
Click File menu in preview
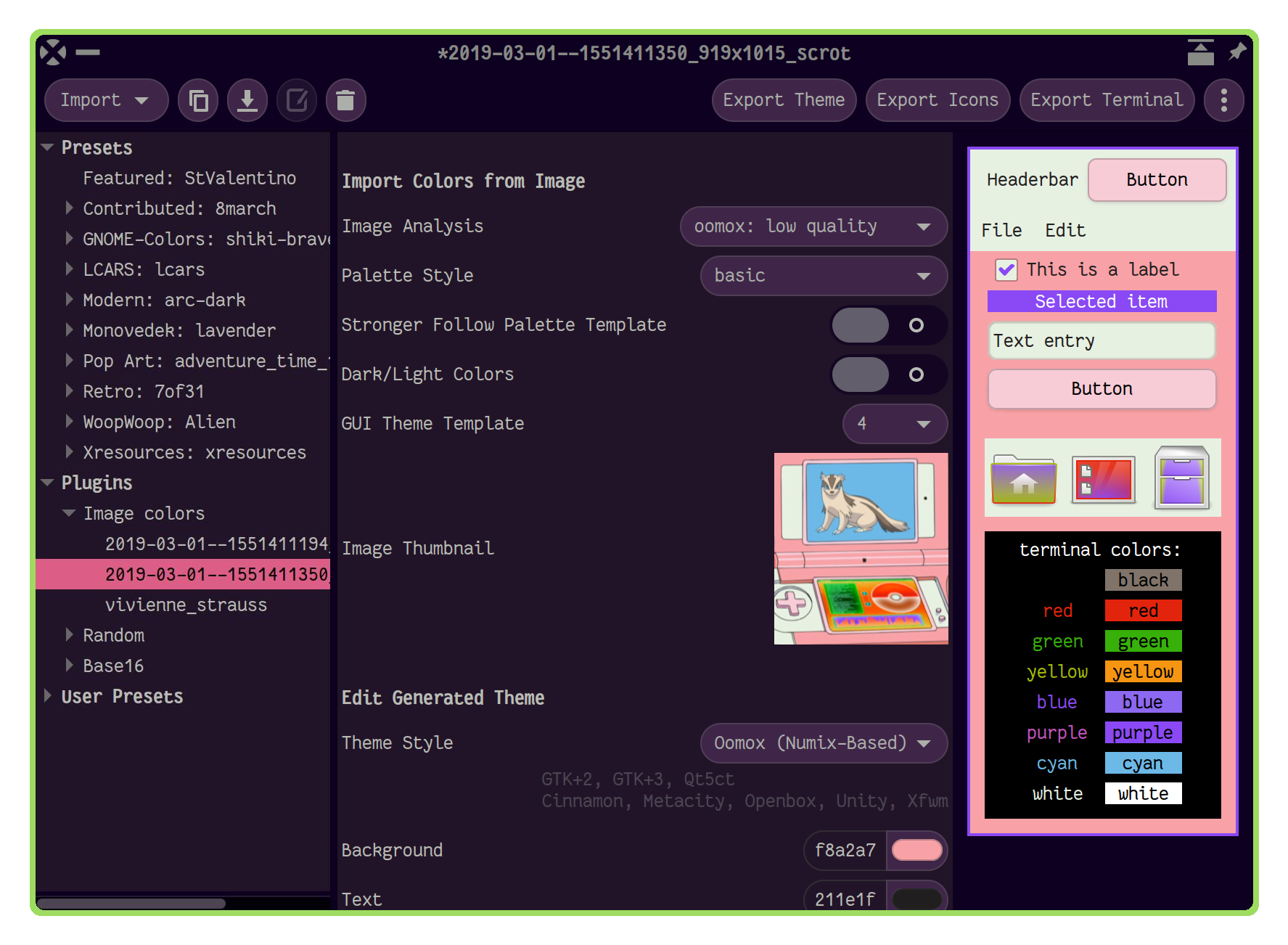(1001, 231)
